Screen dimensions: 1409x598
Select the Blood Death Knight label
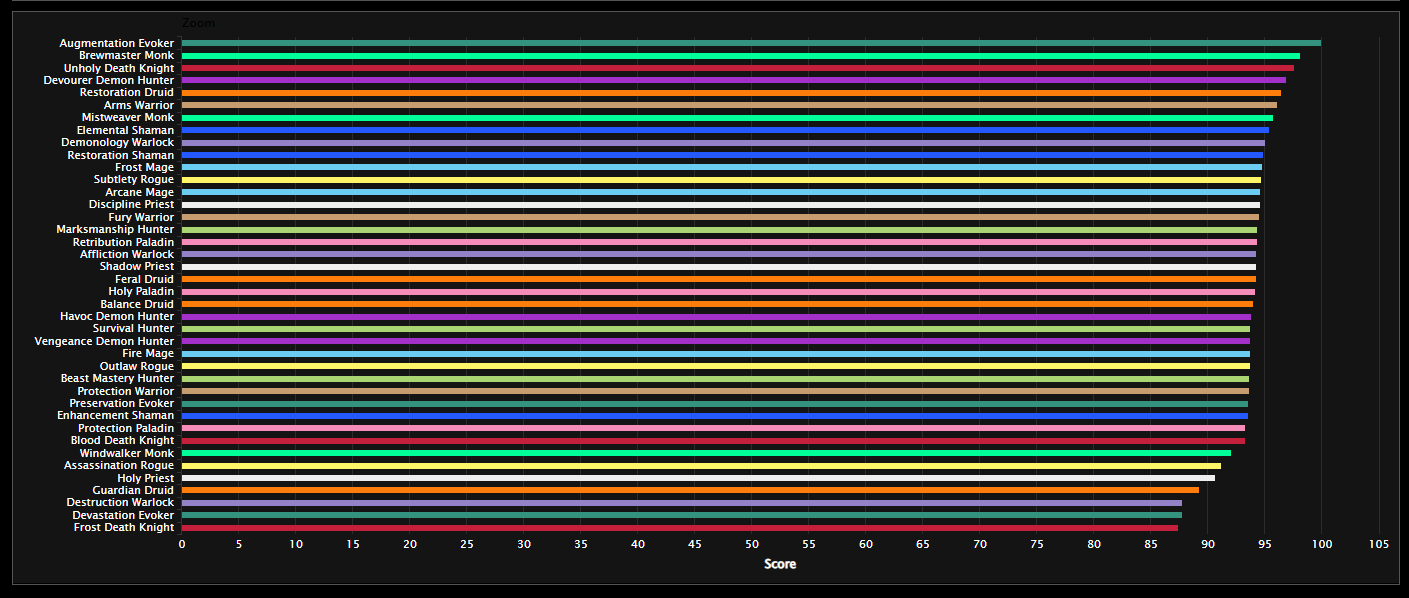click(x=122, y=440)
